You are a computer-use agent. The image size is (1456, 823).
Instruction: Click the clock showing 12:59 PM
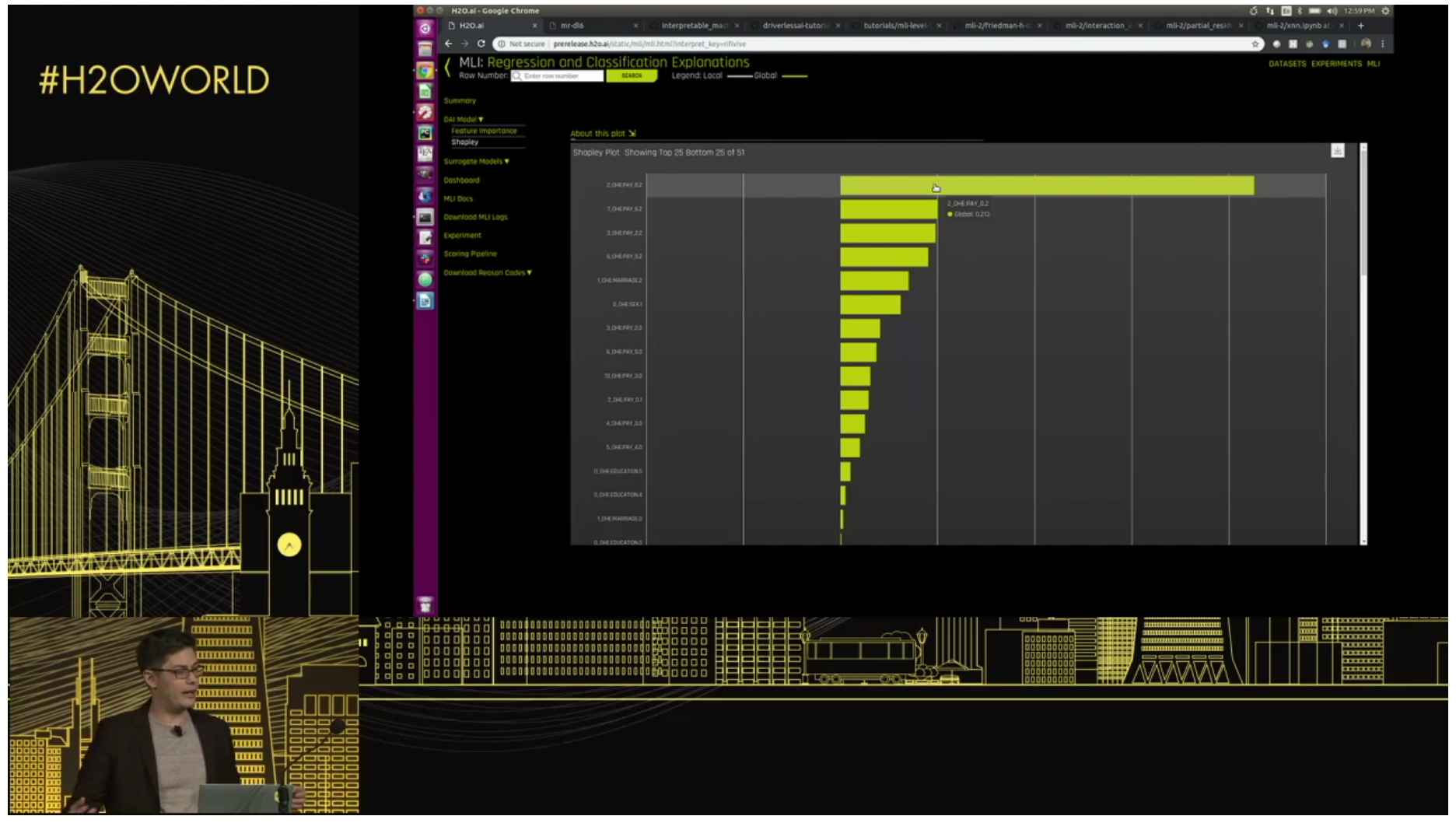[x=1359, y=11]
